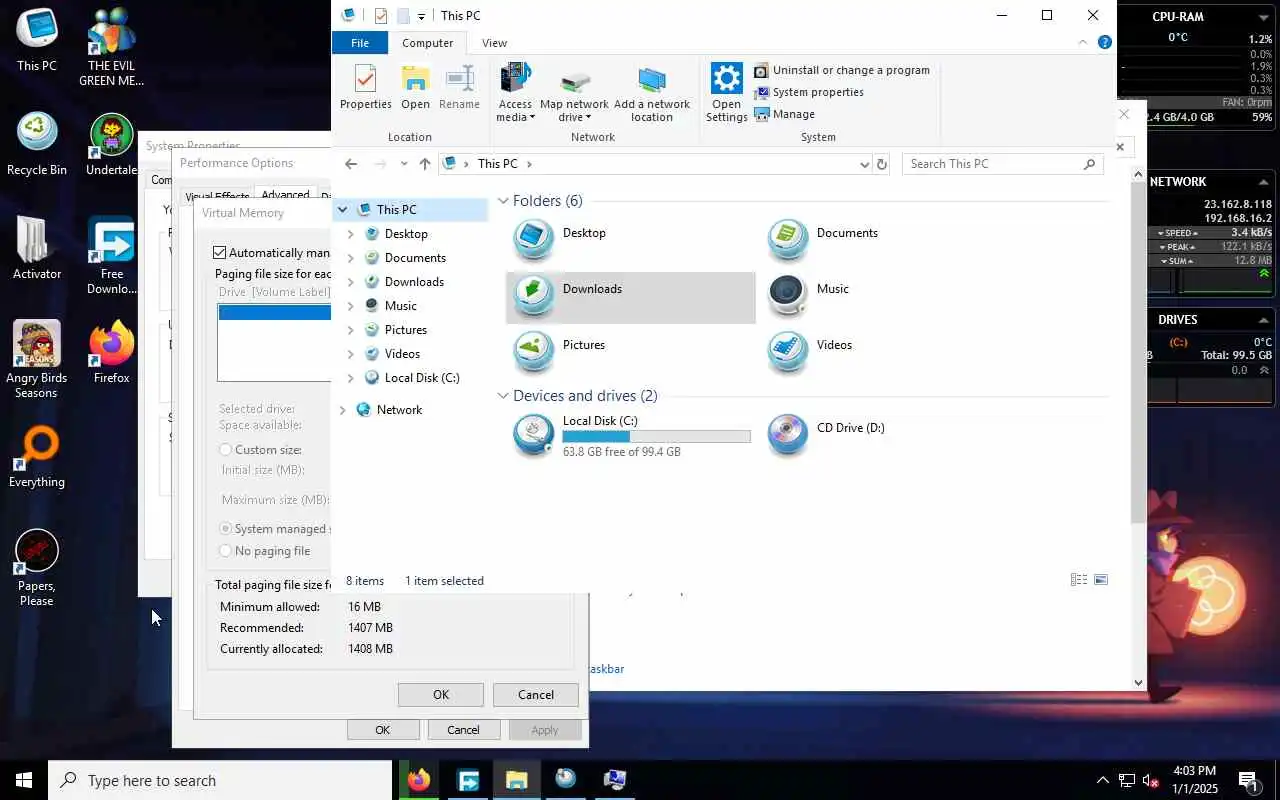
Task: Go back with the Back arrow
Action: click(351, 164)
